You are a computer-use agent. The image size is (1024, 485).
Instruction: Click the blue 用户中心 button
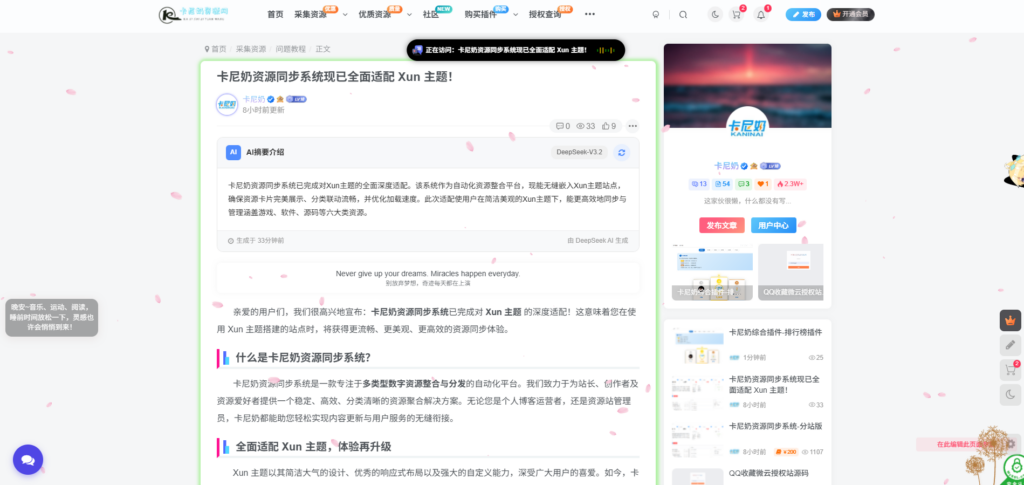pos(773,225)
